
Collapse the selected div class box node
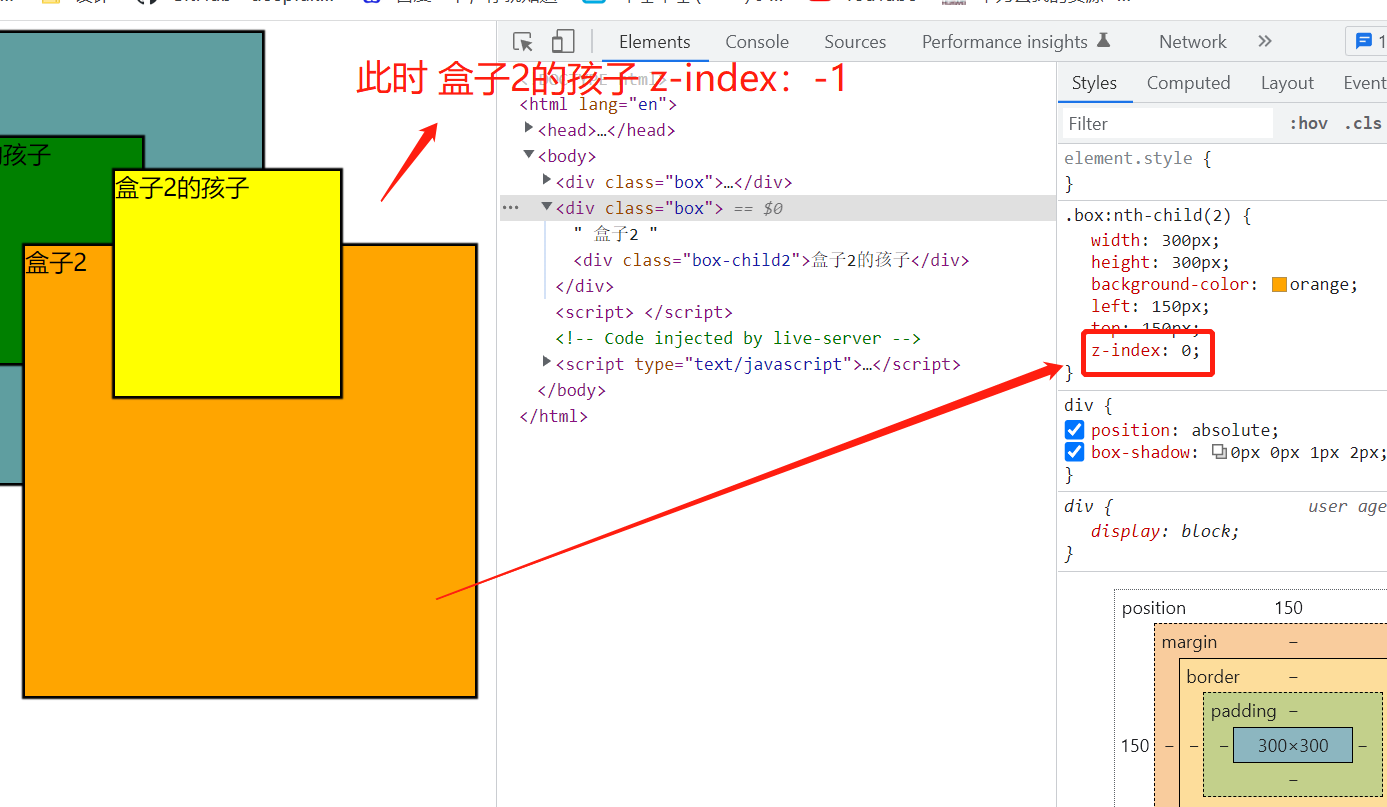(x=547, y=207)
